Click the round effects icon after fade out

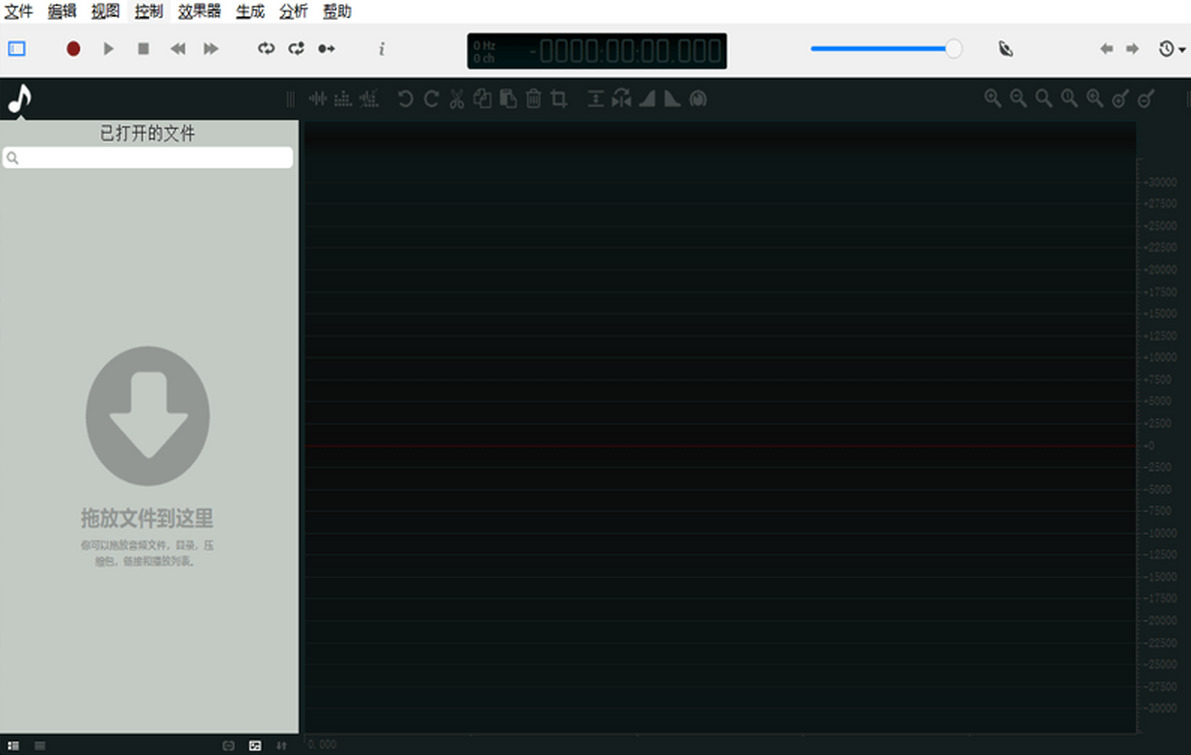[x=698, y=99]
